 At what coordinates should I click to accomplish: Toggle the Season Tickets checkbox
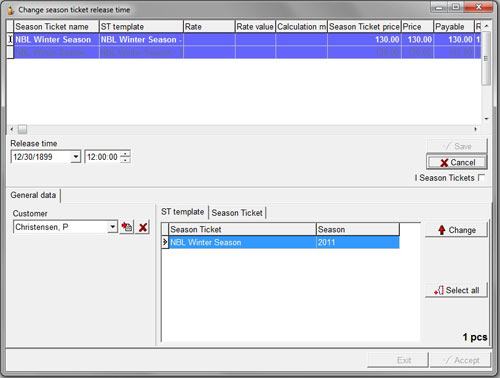tap(481, 177)
